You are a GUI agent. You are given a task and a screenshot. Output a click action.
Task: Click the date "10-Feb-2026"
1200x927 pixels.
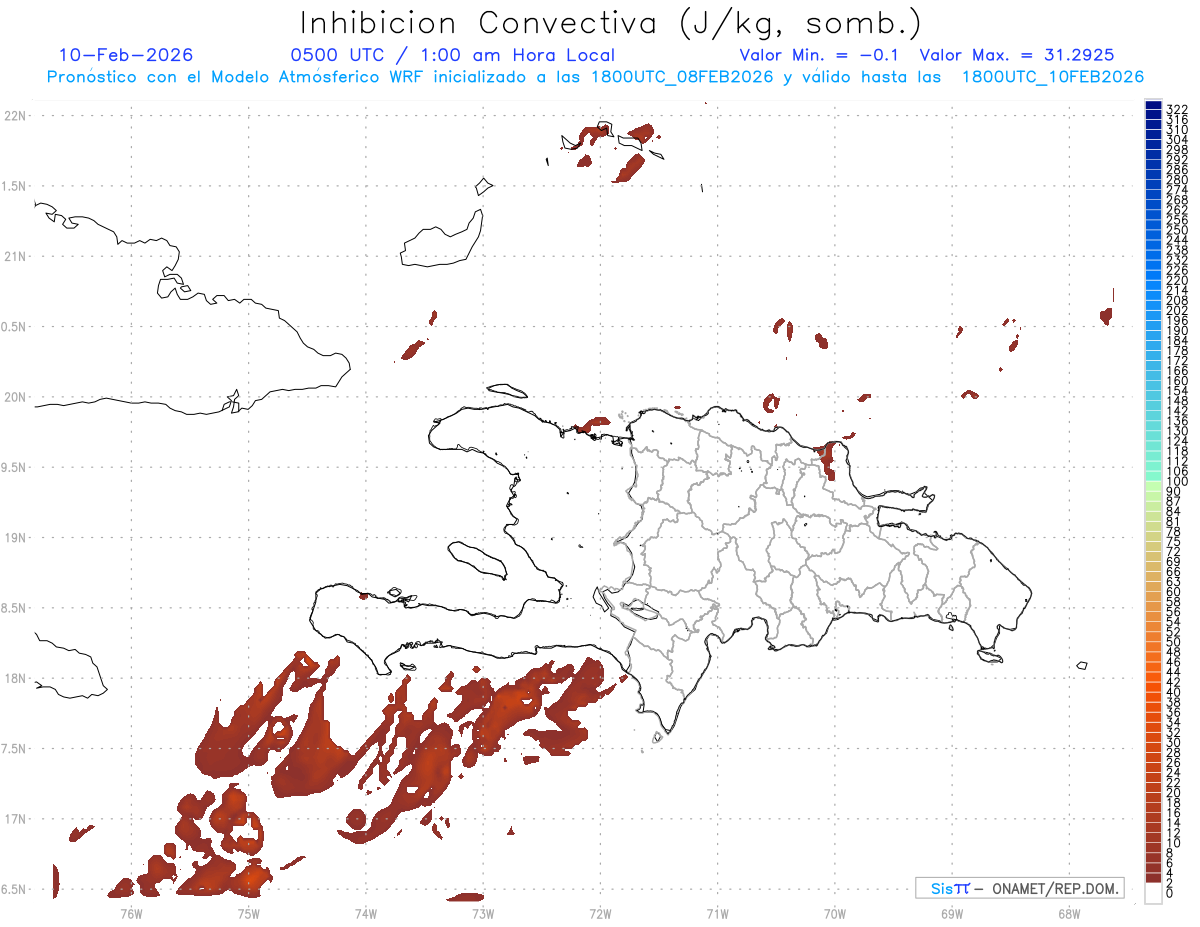pyautogui.click(x=126, y=55)
